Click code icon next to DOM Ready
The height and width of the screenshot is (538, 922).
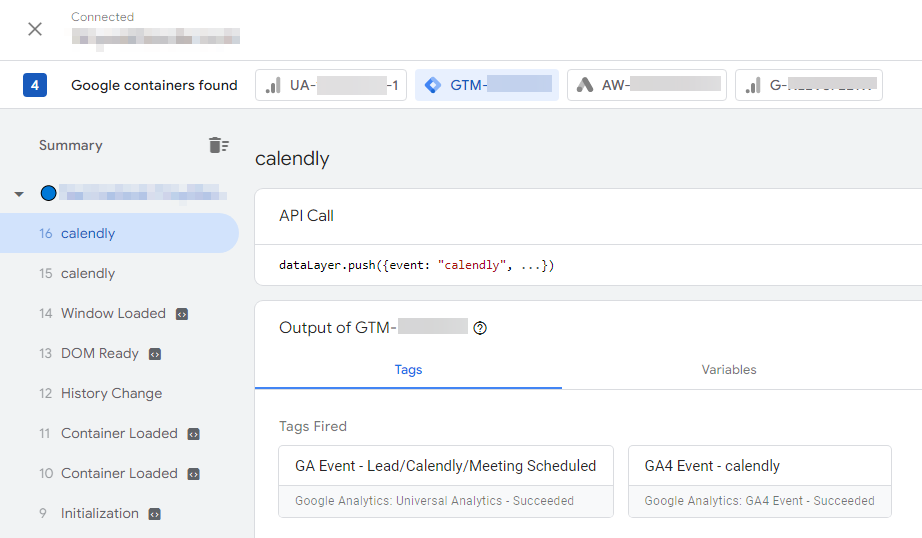155,354
